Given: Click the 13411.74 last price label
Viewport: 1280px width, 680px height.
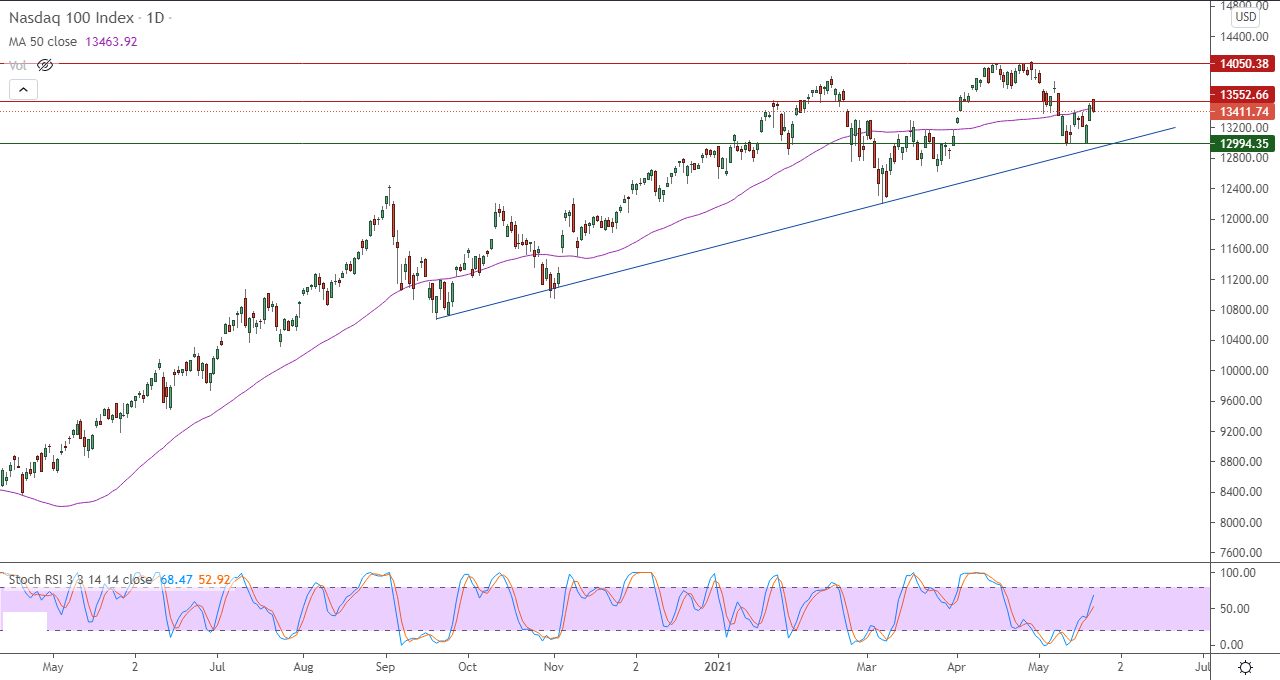Looking at the screenshot, I should pos(1243,112).
